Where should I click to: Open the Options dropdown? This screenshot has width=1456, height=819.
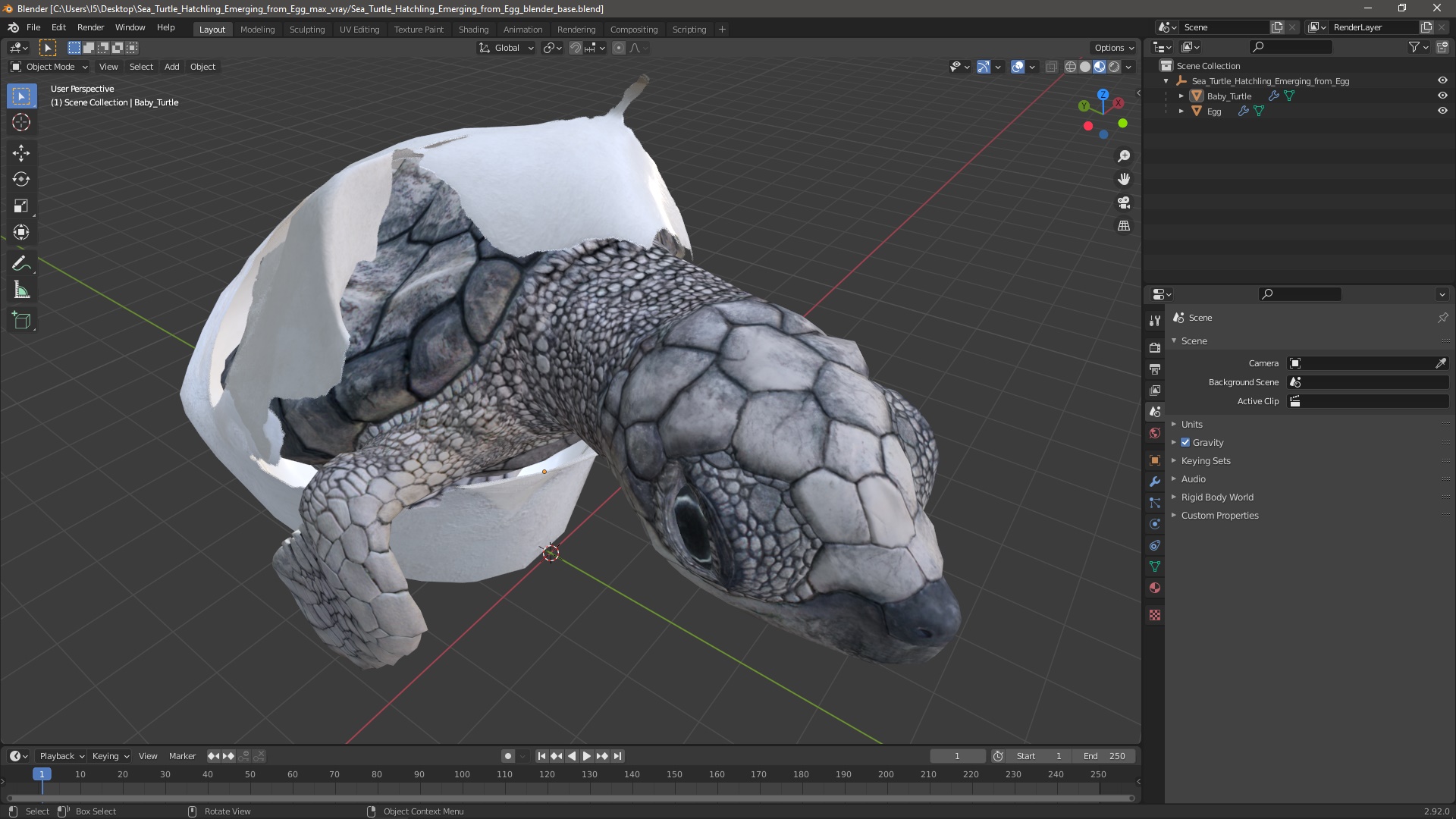[1114, 48]
